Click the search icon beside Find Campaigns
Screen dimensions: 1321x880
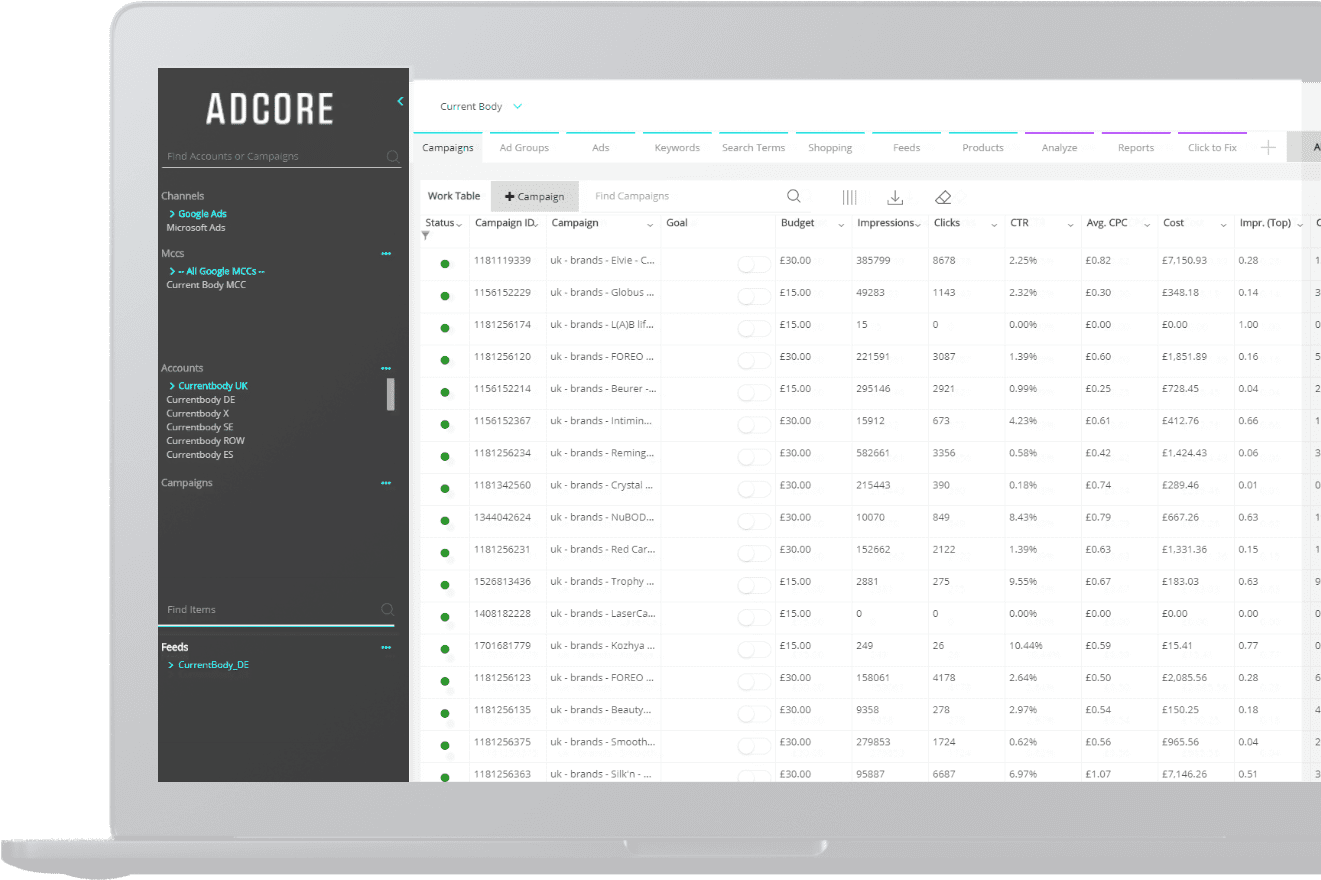[x=793, y=196]
